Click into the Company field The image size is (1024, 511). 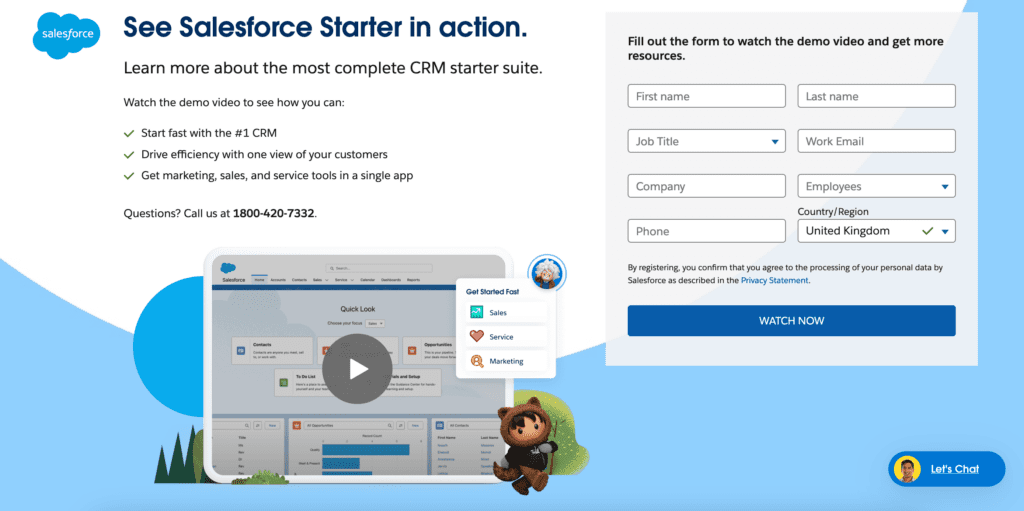[x=707, y=186]
